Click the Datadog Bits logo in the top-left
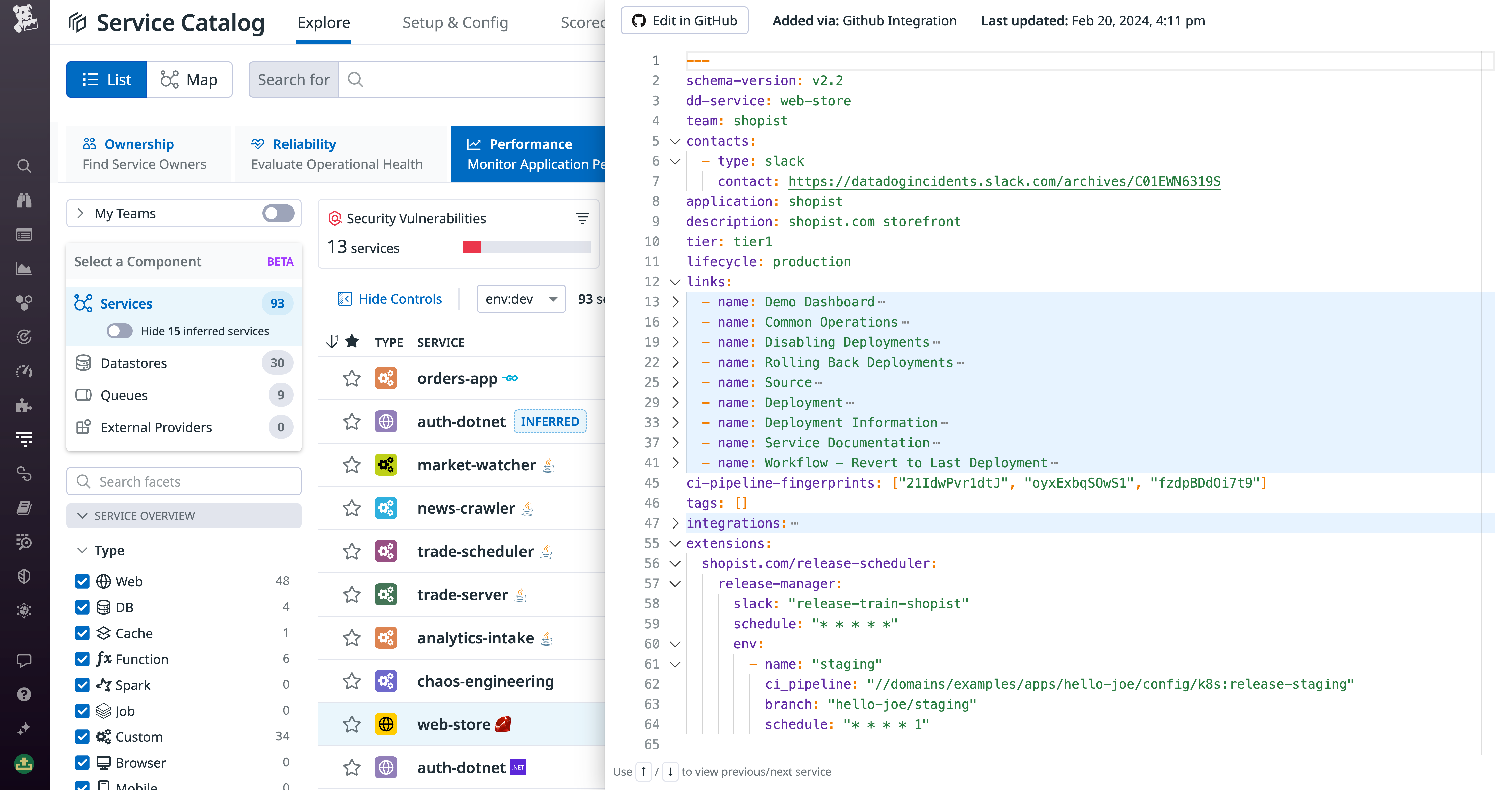This screenshot has height=790, width=1512. coord(24,20)
